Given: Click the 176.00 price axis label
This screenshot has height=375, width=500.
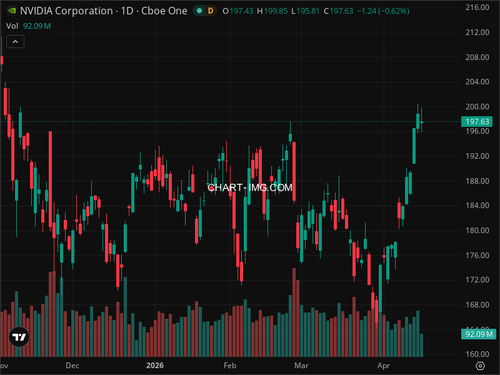Looking at the screenshot, I should point(477,255).
